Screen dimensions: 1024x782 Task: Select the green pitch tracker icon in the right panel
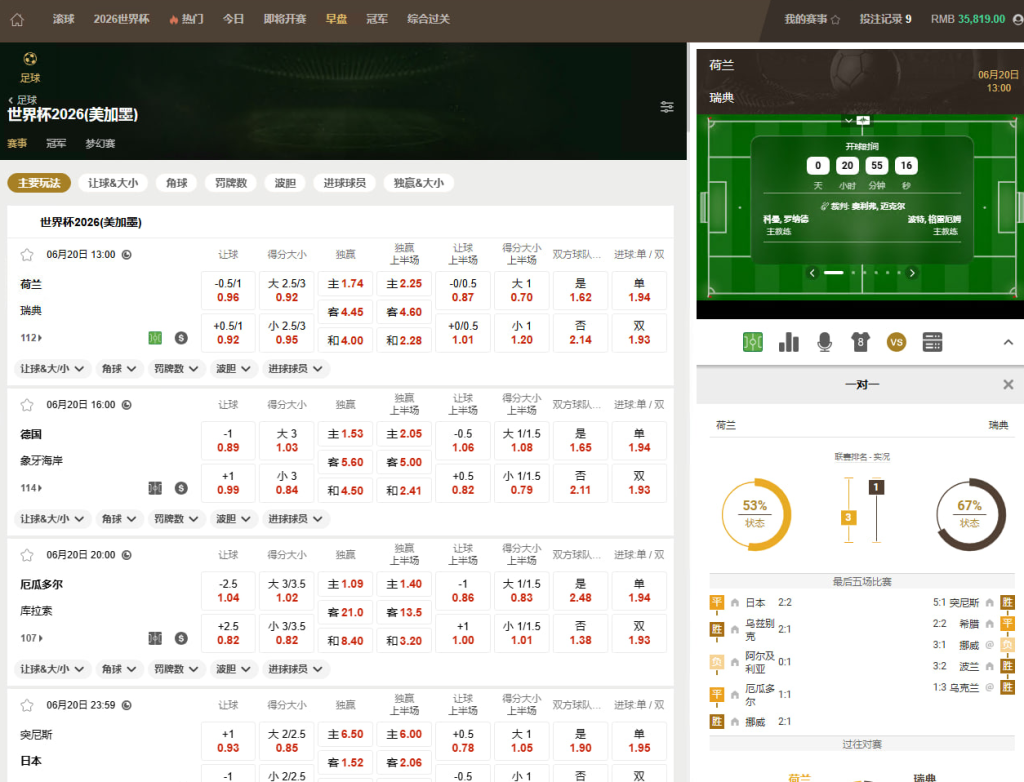(753, 342)
